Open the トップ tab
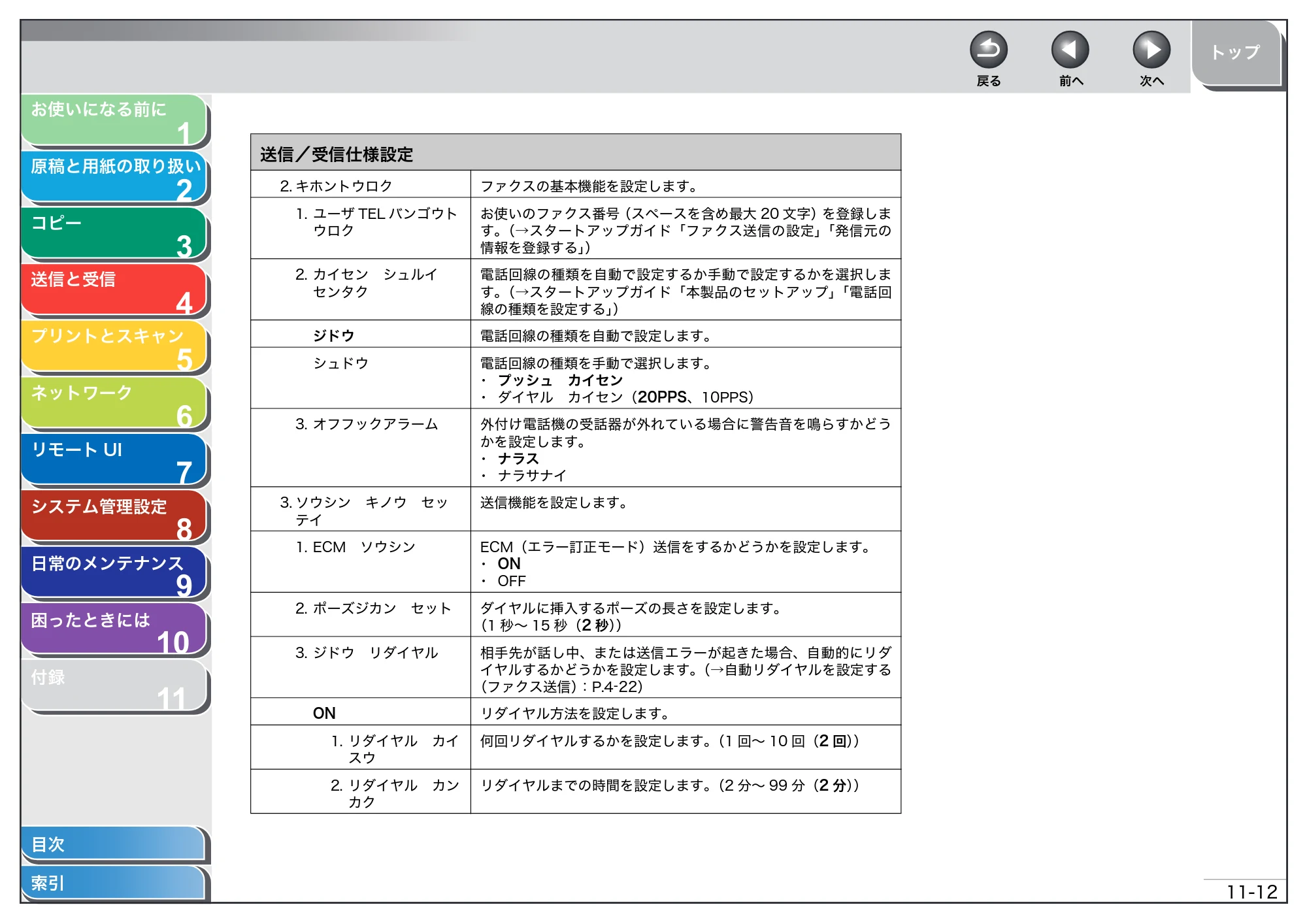The image size is (1307, 924). click(x=1236, y=53)
